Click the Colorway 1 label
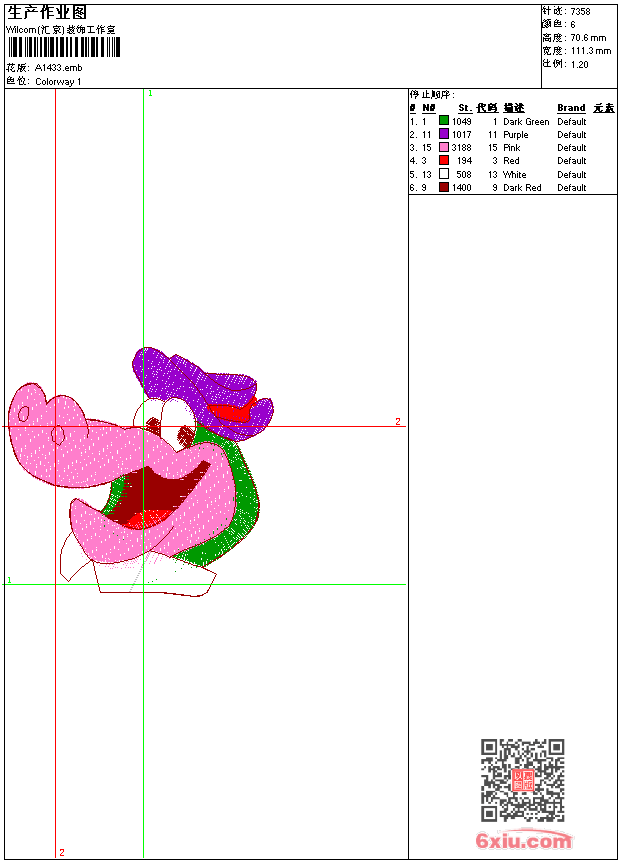The width and height of the screenshot is (620, 860). pyautogui.click(x=58, y=82)
